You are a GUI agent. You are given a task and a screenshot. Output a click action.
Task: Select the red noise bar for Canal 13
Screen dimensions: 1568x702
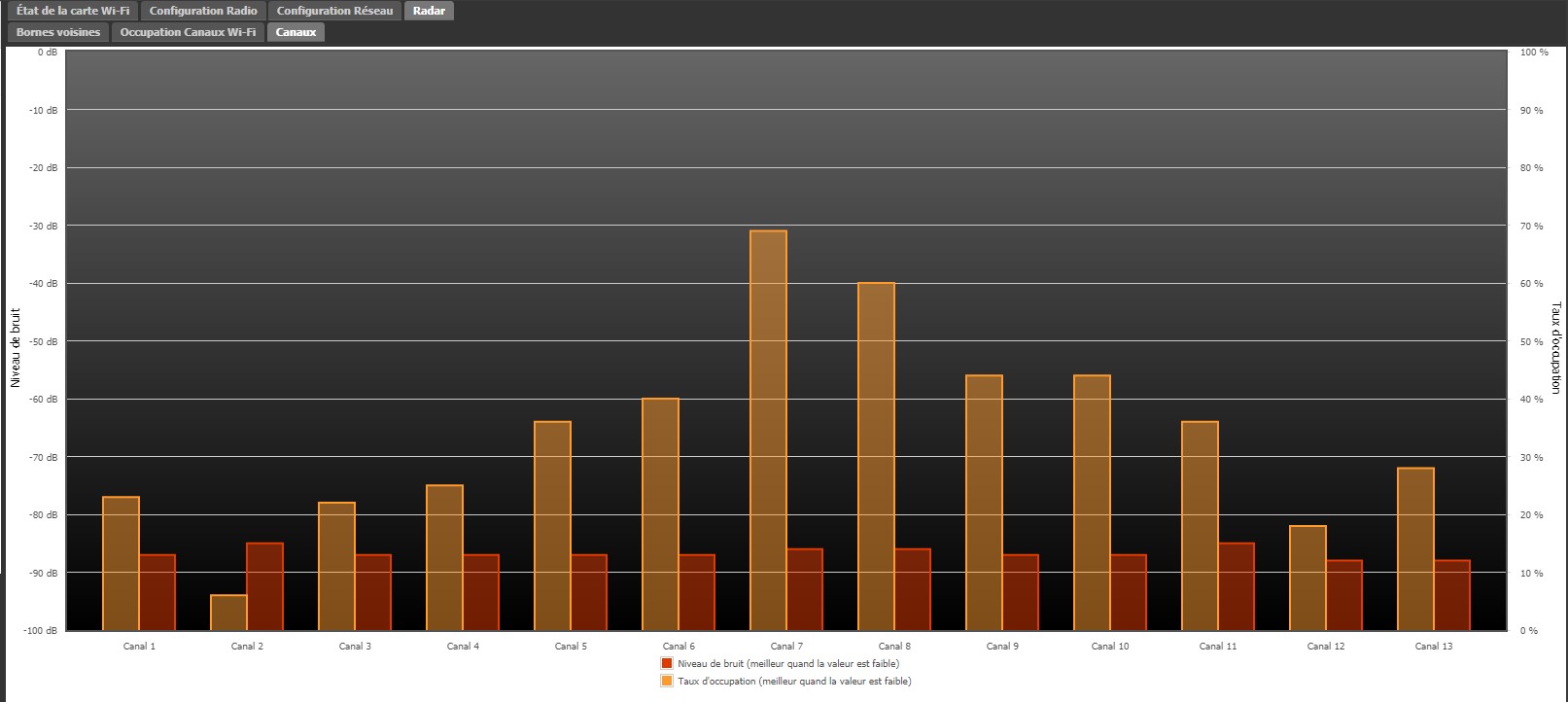[x=1452, y=596]
